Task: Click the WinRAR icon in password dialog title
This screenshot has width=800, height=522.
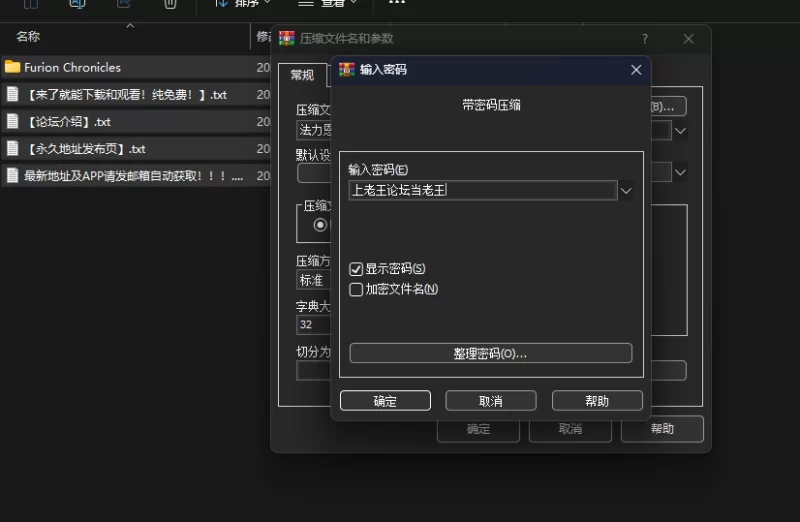Action: click(347, 69)
